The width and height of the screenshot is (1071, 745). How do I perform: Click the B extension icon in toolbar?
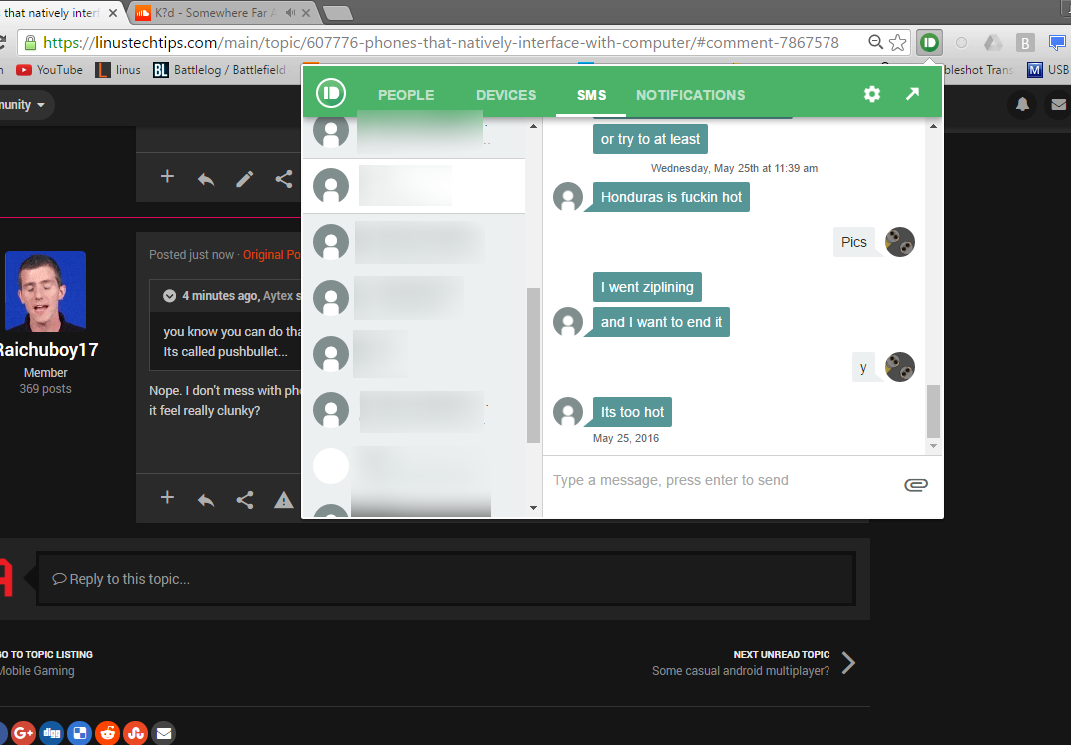coord(1025,43)
